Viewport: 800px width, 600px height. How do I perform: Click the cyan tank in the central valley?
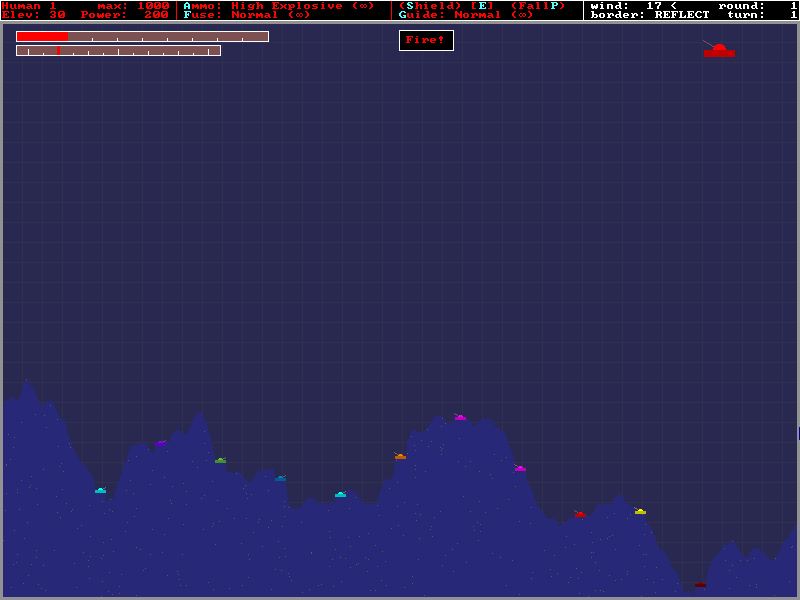pos(340,494)
